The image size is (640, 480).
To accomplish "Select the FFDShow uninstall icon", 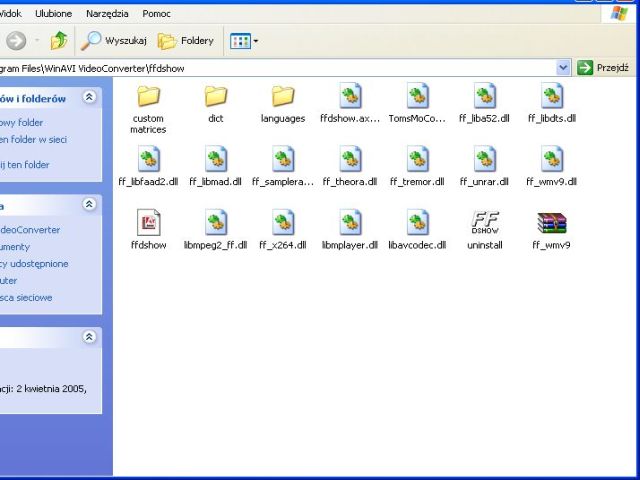I will point(484,222).
